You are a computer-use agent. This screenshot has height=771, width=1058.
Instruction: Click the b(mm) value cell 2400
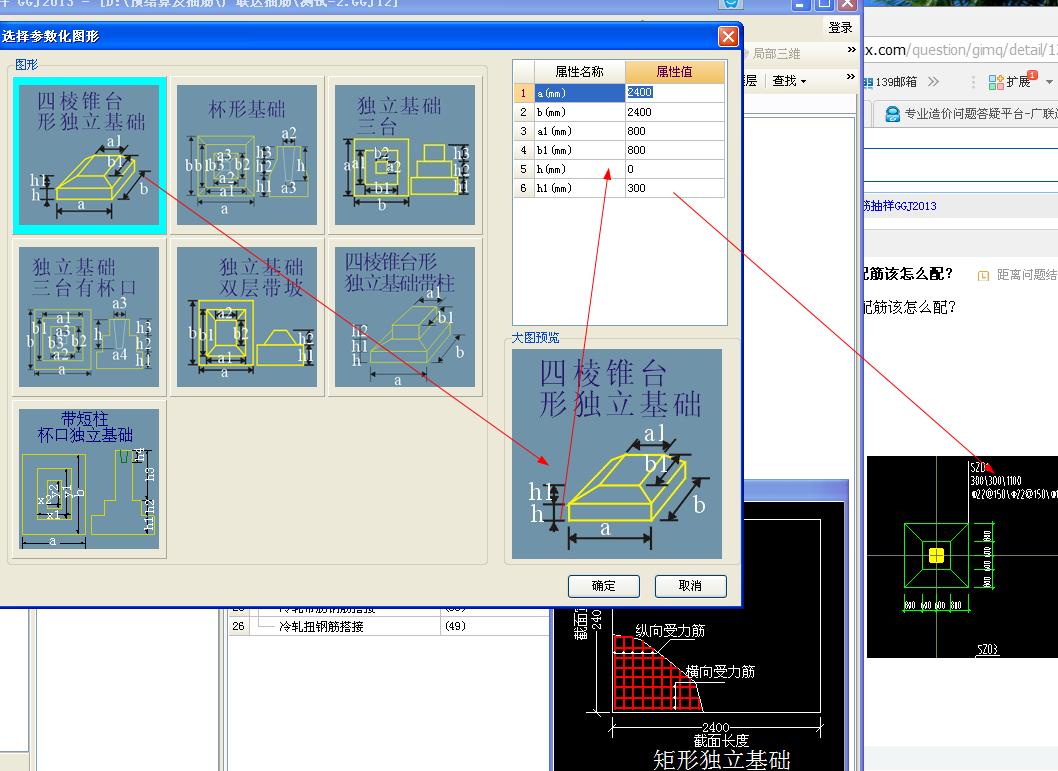point(675,112)
